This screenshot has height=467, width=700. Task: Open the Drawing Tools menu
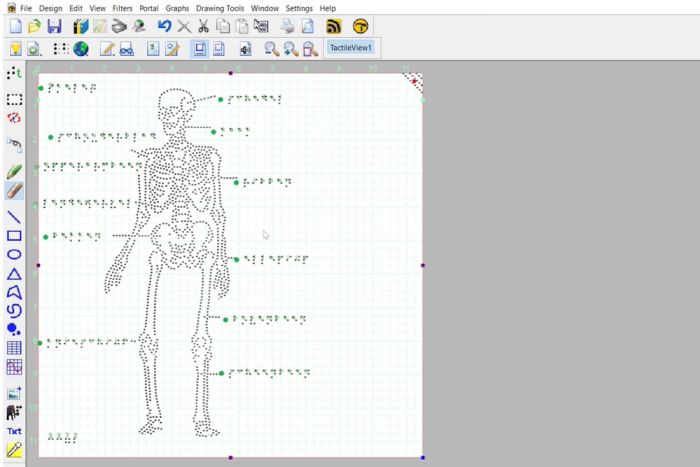[220, 8]
